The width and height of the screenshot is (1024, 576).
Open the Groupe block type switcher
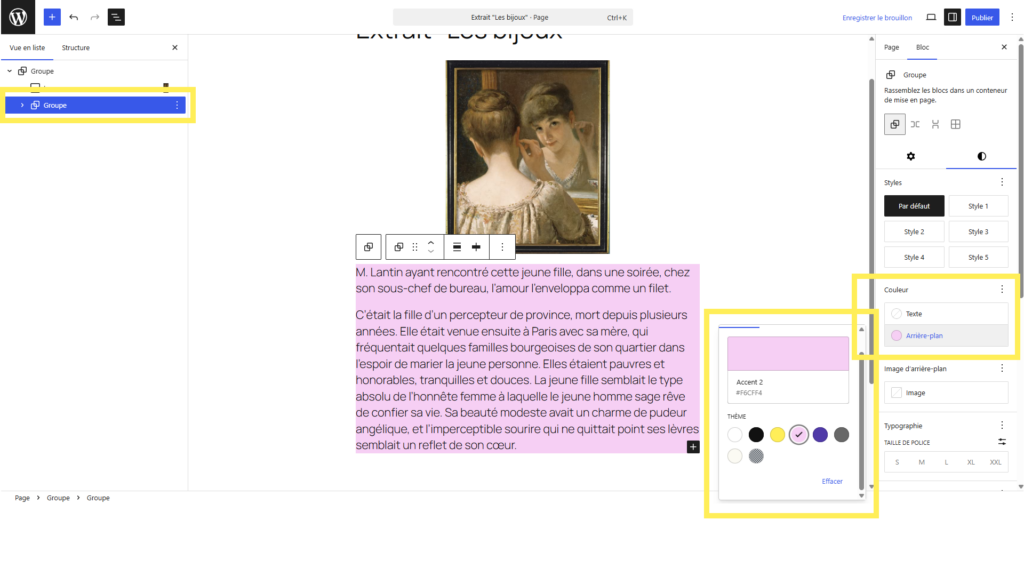point(398,247)
